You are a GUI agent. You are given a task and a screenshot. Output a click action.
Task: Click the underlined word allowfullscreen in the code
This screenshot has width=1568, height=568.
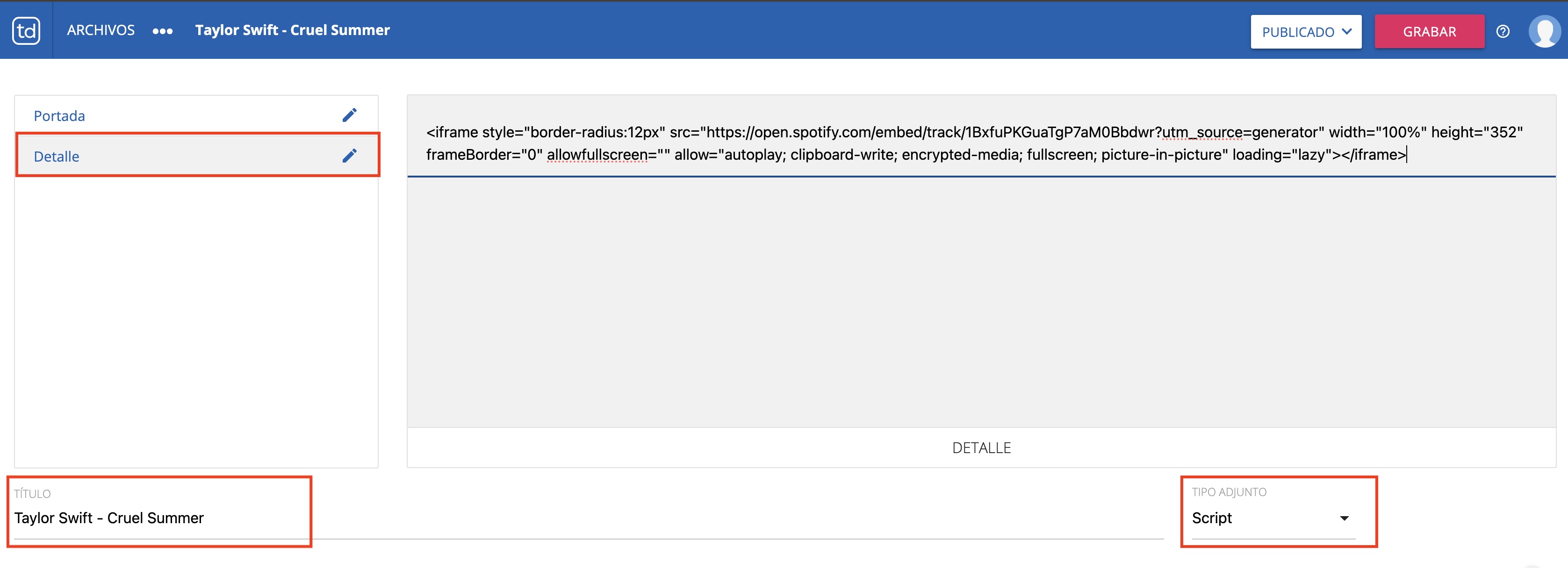[597, 155]
